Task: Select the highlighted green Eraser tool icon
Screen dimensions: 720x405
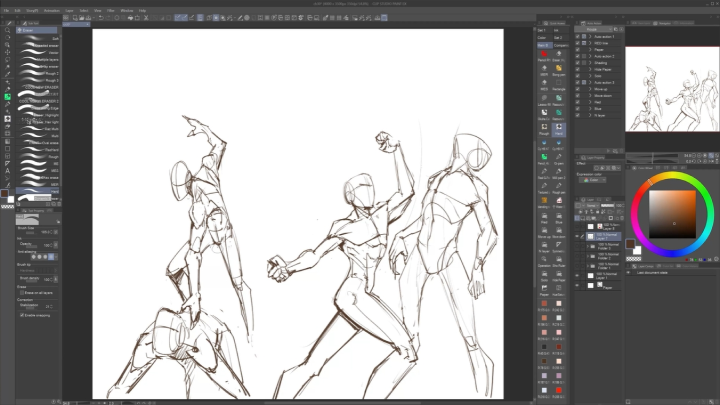Action: pos(7,96)
